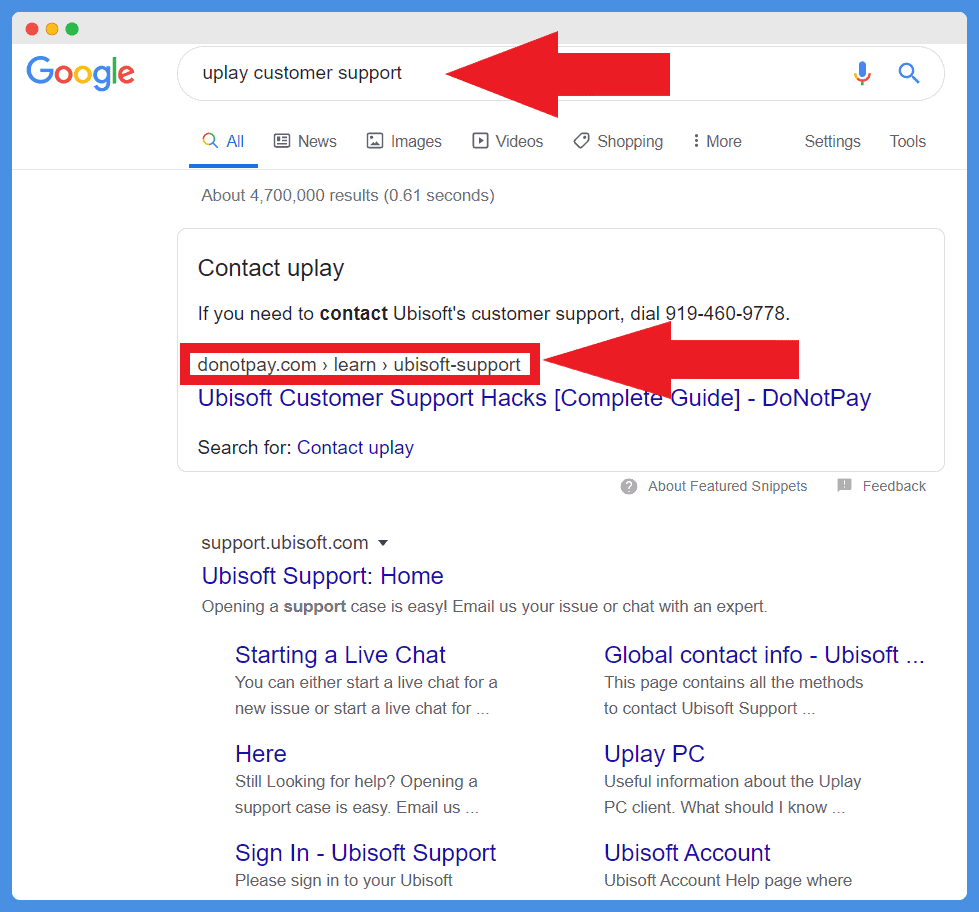The height and width of the screenshot is (912, 979).
Task: Click the red window close dot
Action: click(32, 29)
